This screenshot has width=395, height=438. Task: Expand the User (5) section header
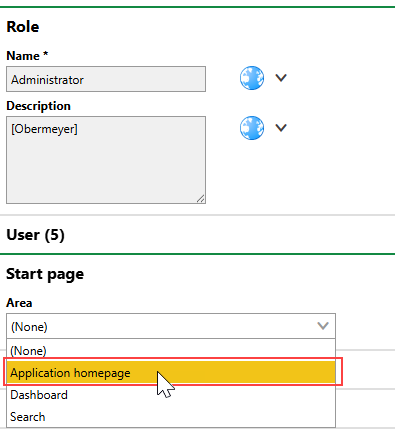tap(35, 235)
